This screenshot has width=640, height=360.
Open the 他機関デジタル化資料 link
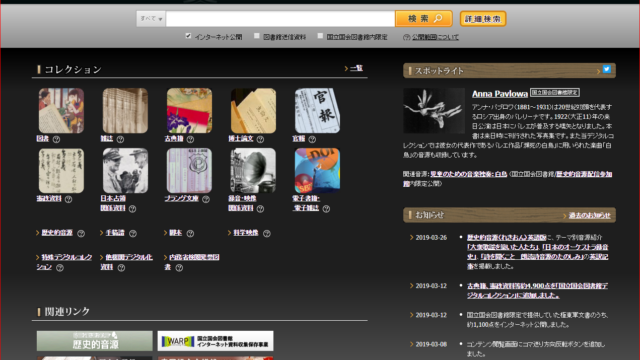pos(127,262)
